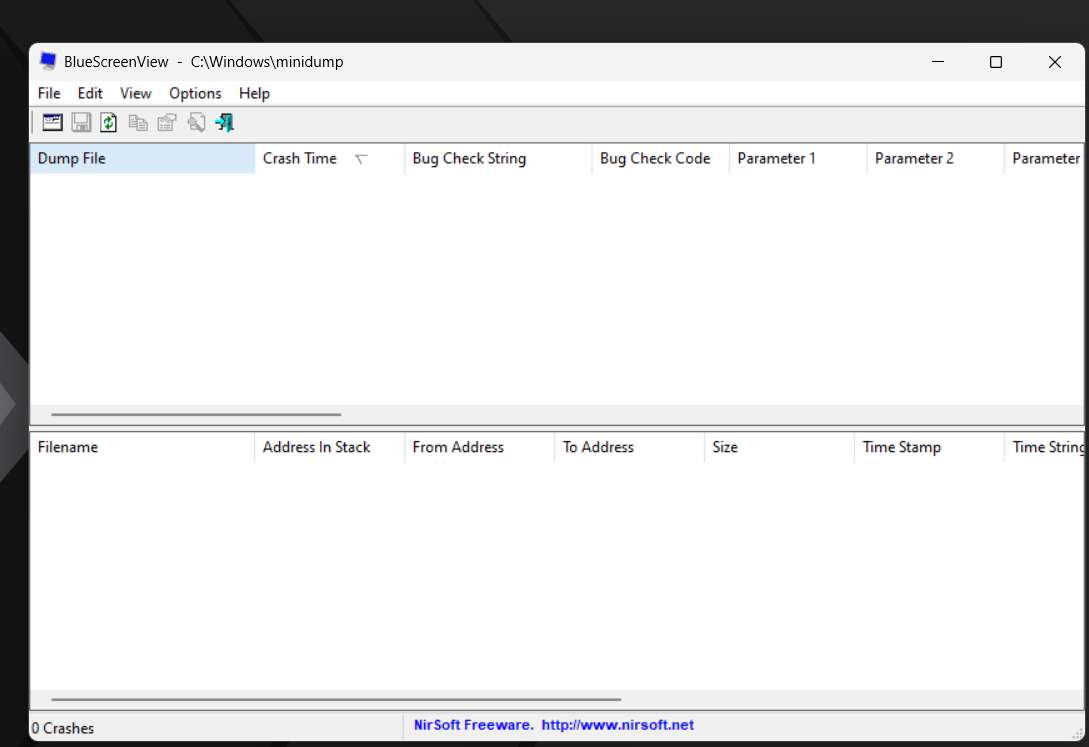Open the View menu
This screenshot has height=747, width=1089.
[135, 93]
